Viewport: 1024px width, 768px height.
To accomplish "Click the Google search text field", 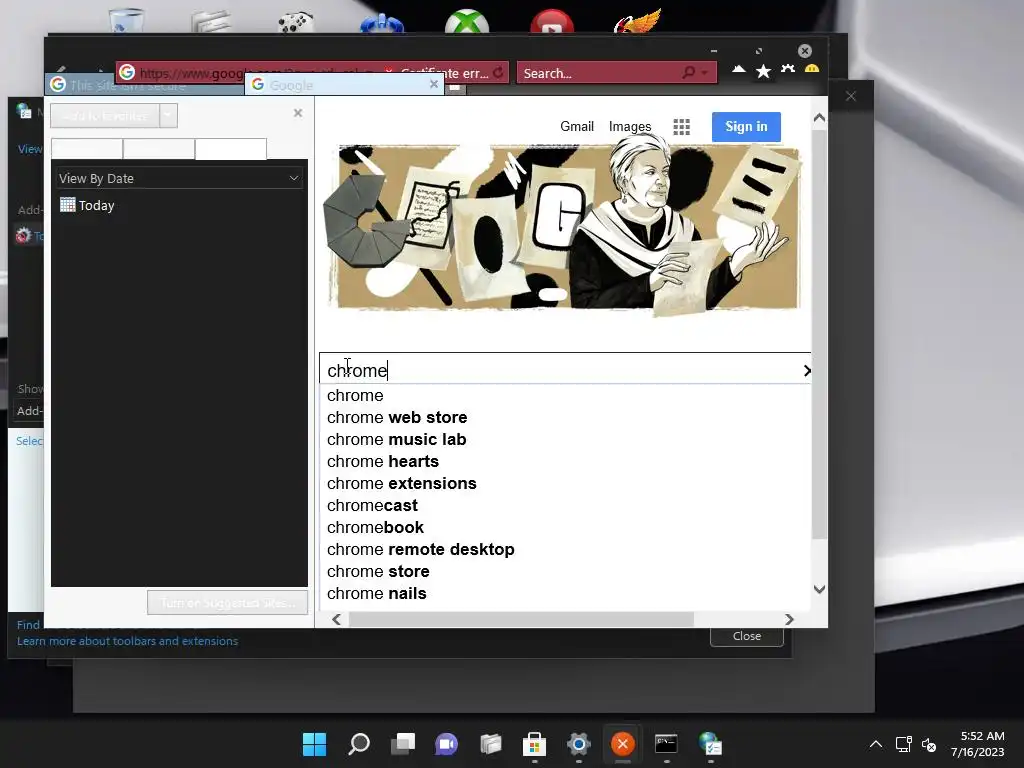I will point(560,370).
